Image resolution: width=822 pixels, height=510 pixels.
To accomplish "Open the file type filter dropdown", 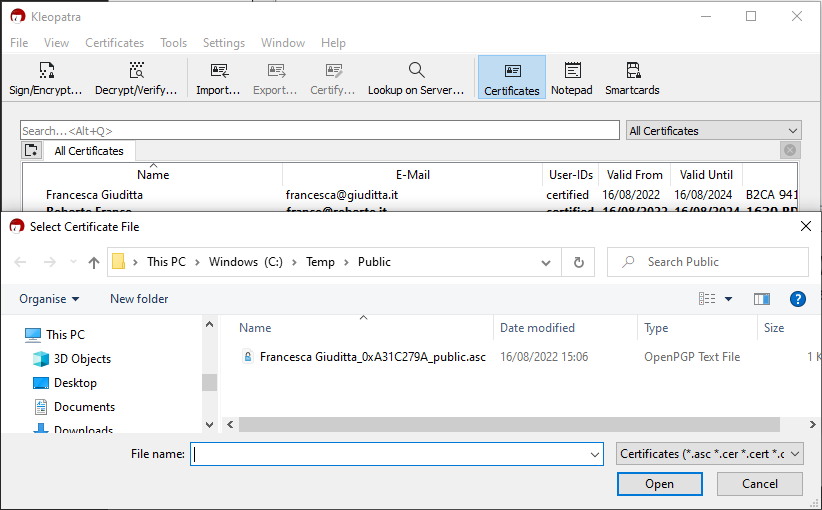I will (x=710, y=454).
